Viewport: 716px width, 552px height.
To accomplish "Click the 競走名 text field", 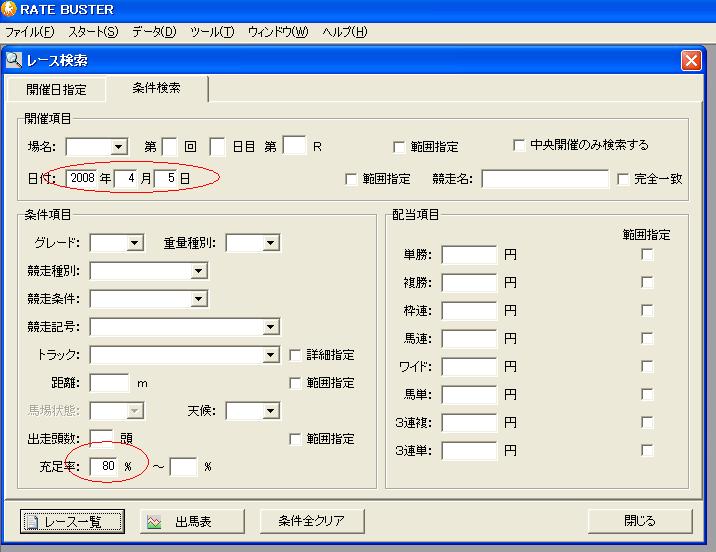I will (545, 179).
